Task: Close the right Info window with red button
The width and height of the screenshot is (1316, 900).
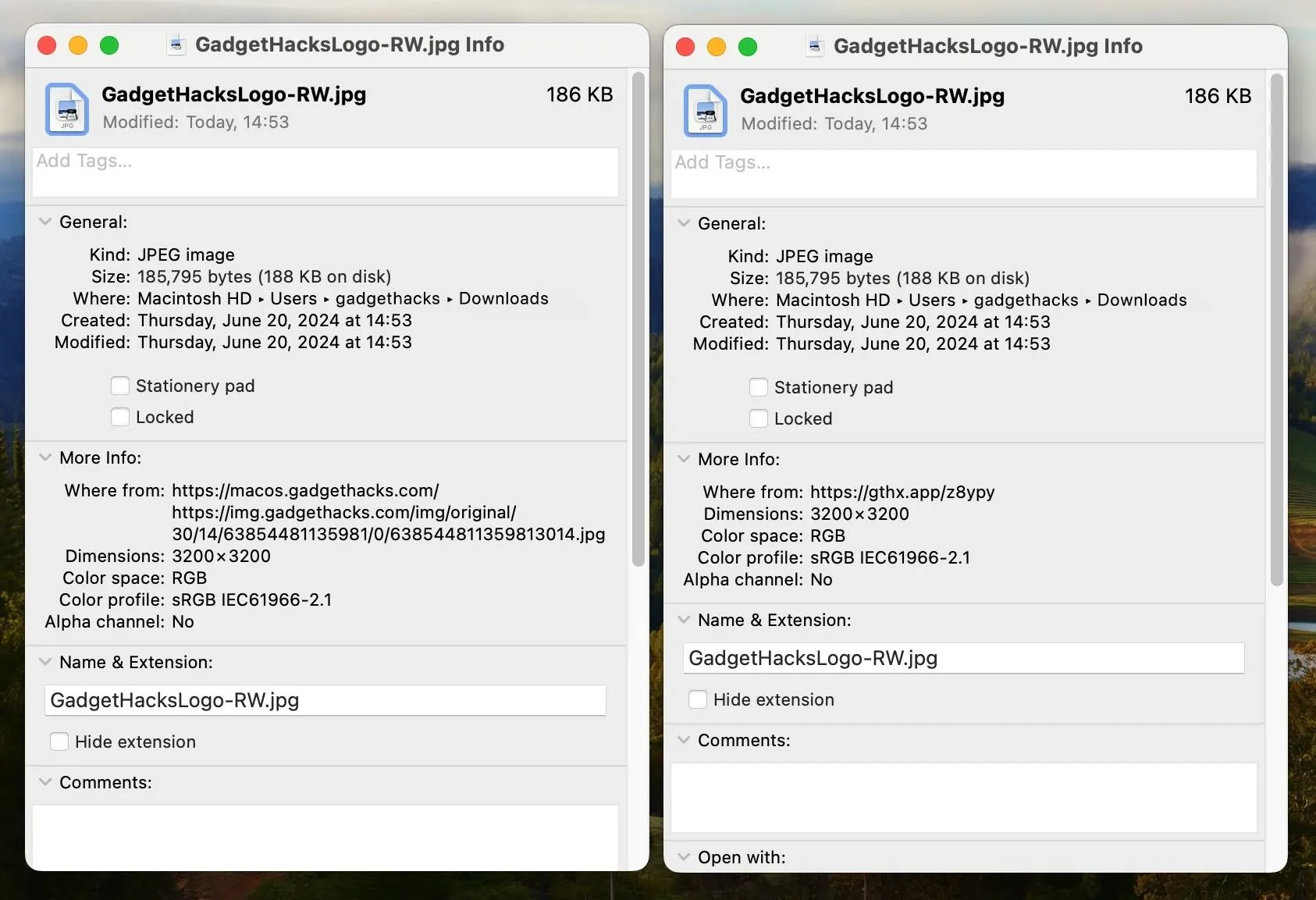Action: pyautogui.click(x=685, y=47)
